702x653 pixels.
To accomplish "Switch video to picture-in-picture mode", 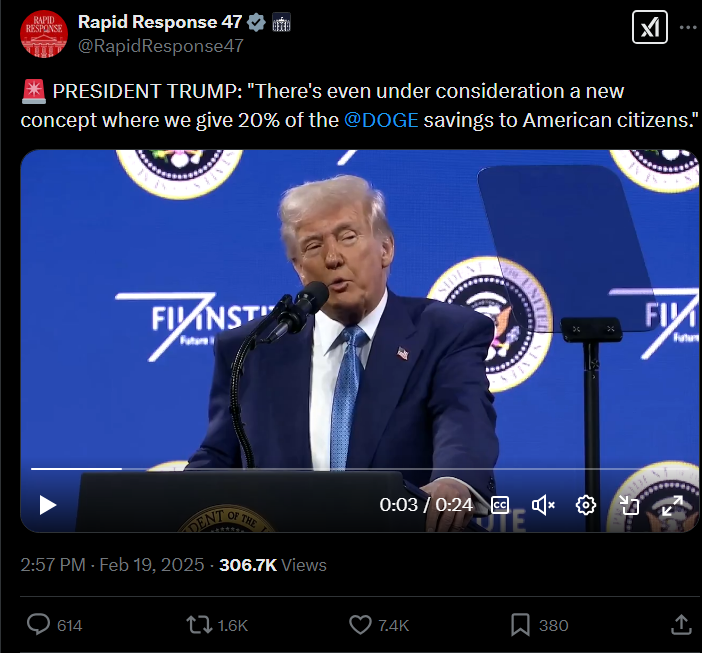I will tap(629, 505).
